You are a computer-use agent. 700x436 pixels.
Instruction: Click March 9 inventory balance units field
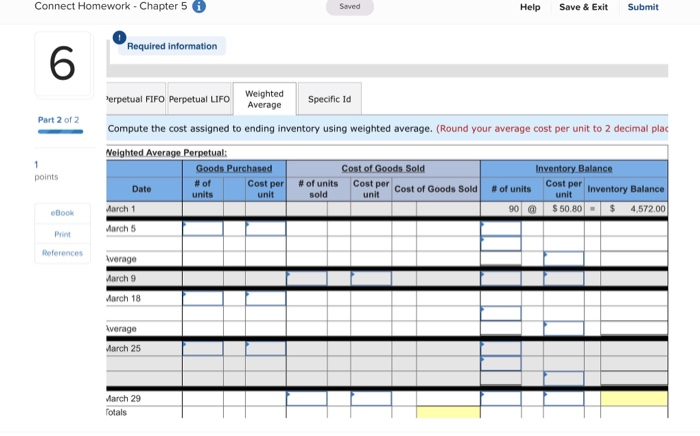pos(501,278)
